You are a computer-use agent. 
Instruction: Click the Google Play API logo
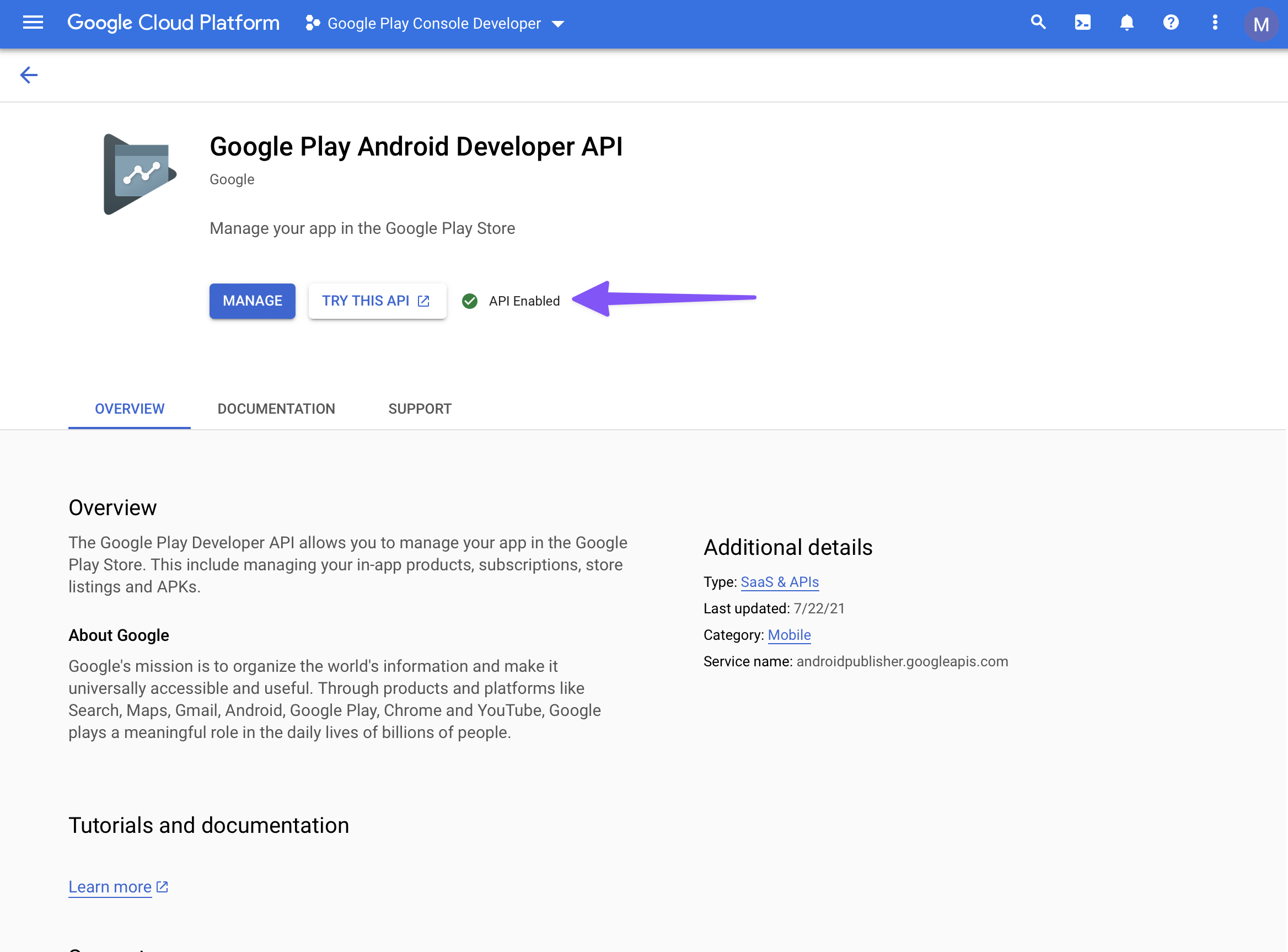[140, 174]
